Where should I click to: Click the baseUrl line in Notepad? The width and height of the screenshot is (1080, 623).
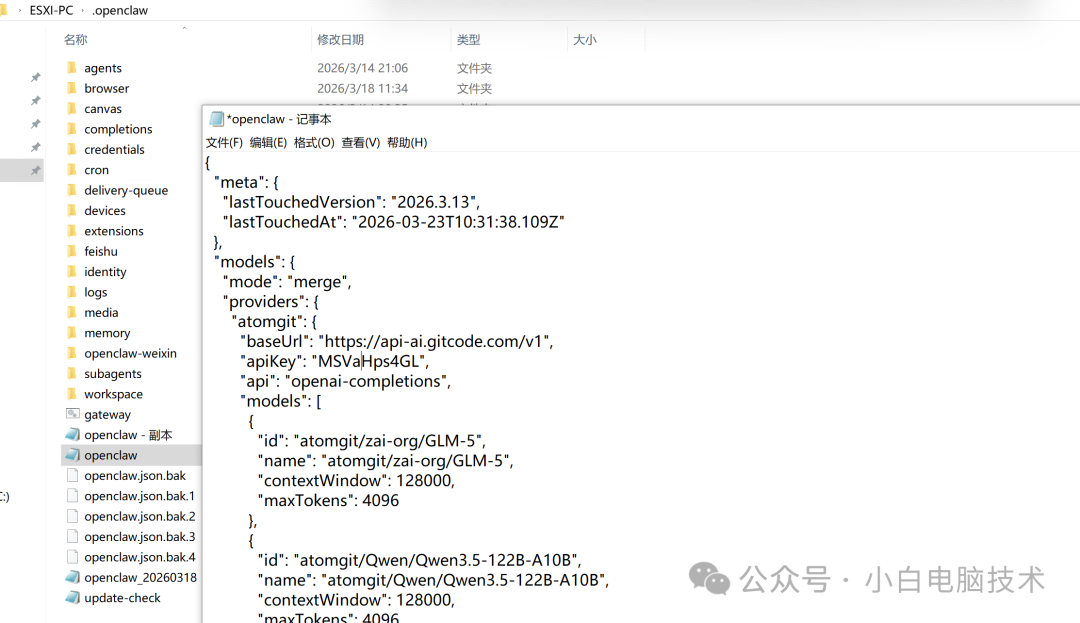click(x=396, y=341)
